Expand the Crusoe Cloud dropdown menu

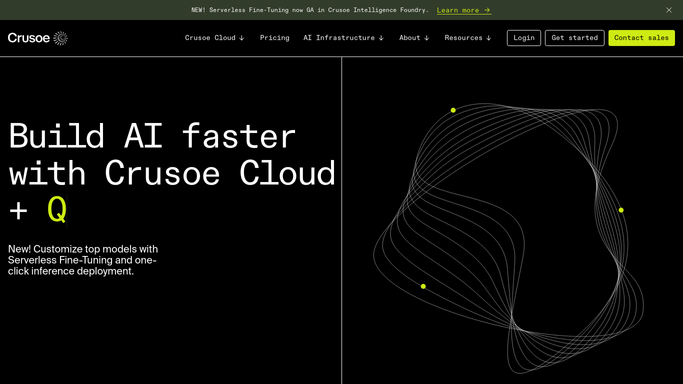click(x=214, y=38)
